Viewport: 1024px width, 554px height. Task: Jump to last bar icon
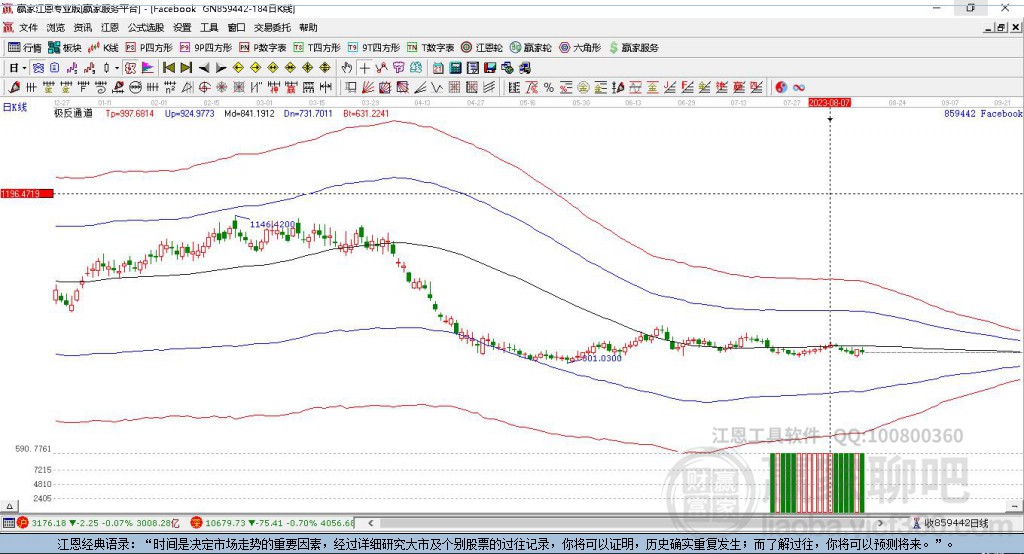(x=186, y=68)
